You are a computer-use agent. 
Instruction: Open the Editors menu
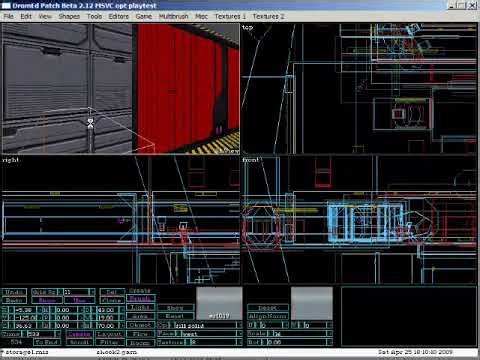point(118,16)
